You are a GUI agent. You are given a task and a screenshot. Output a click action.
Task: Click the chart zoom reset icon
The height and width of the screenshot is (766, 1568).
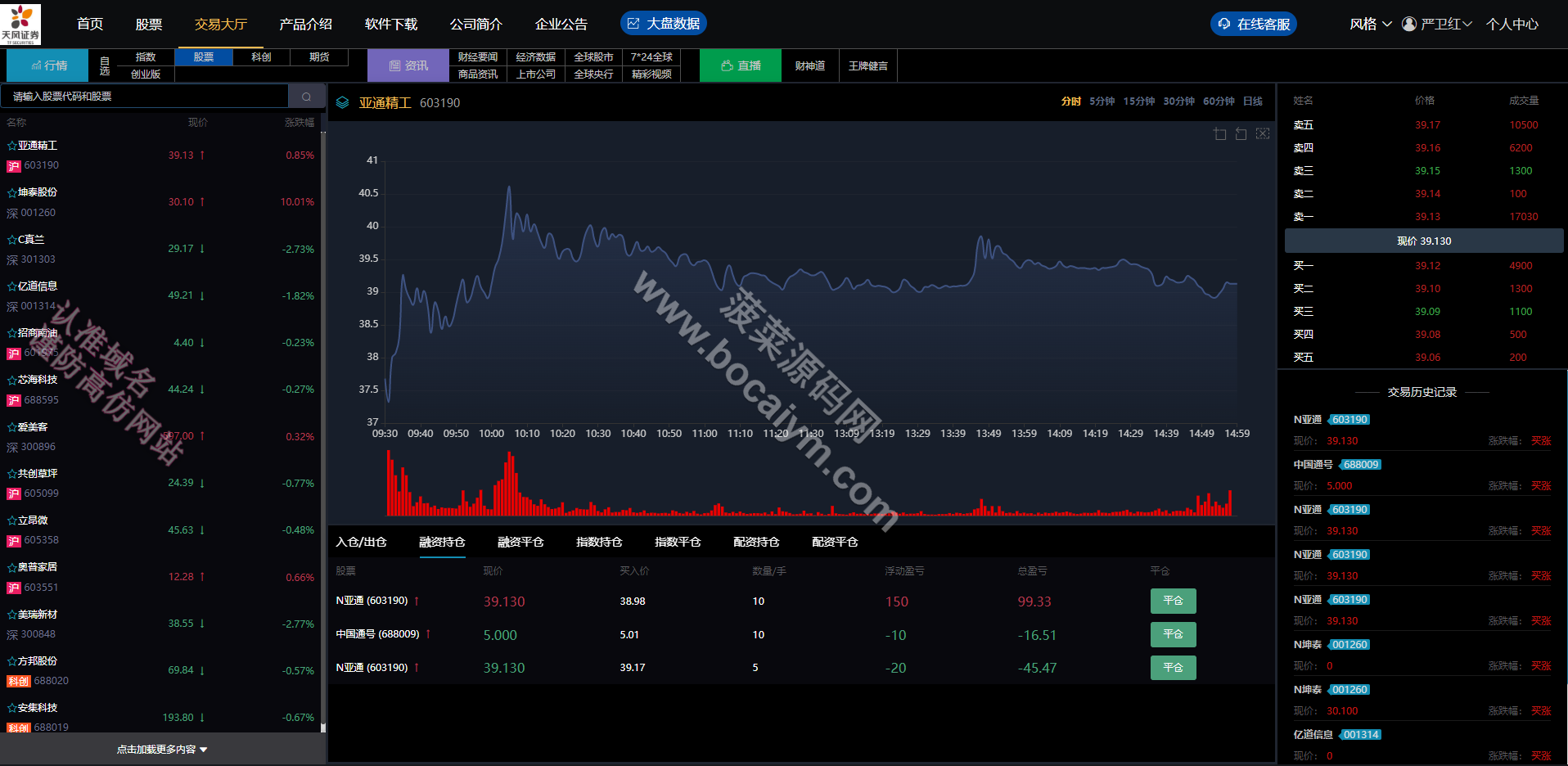1263,133
